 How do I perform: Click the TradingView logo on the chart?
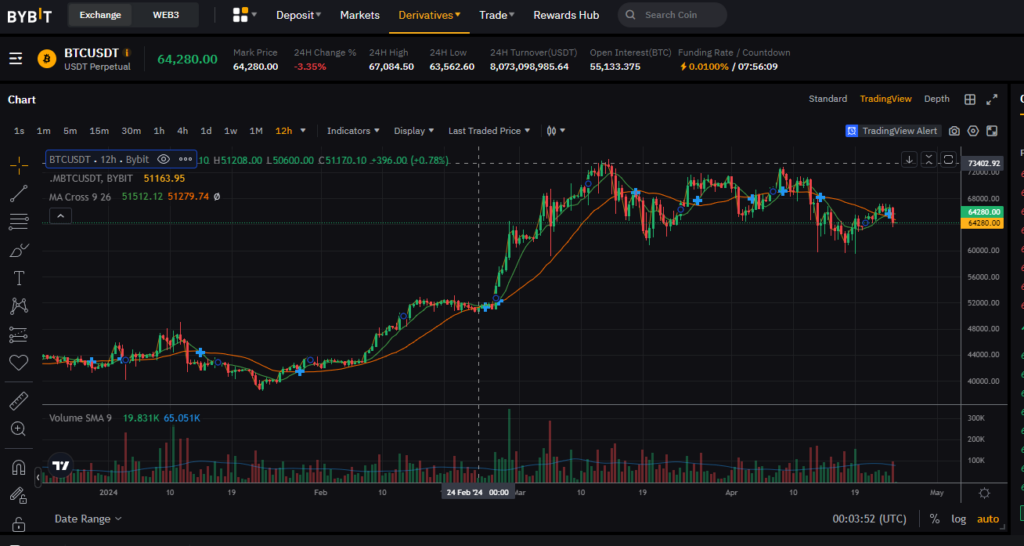point(61,466)
